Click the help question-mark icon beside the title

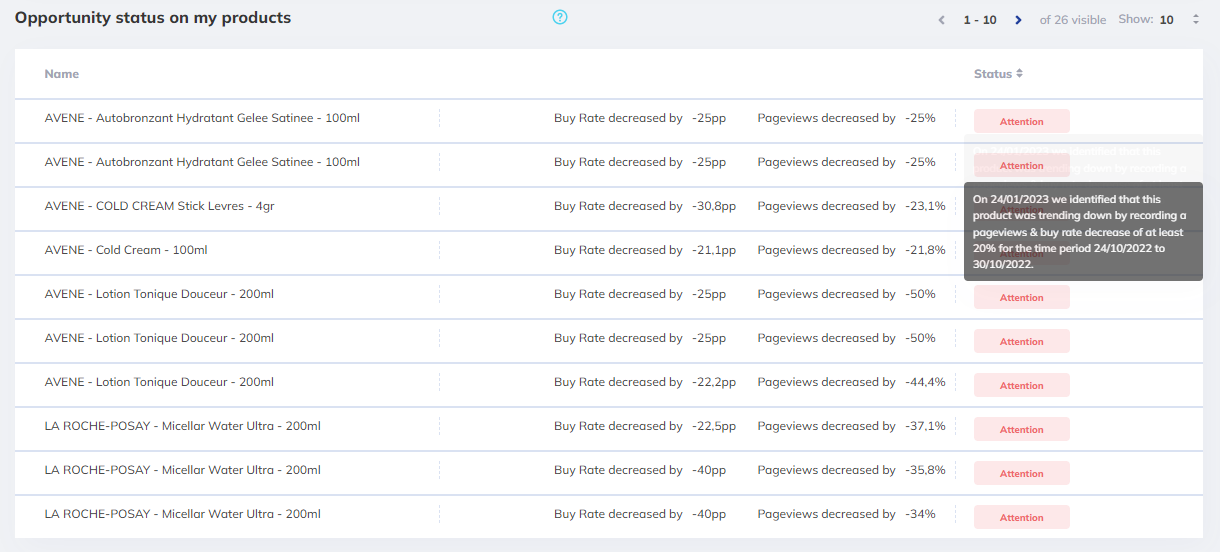point(560,17)
